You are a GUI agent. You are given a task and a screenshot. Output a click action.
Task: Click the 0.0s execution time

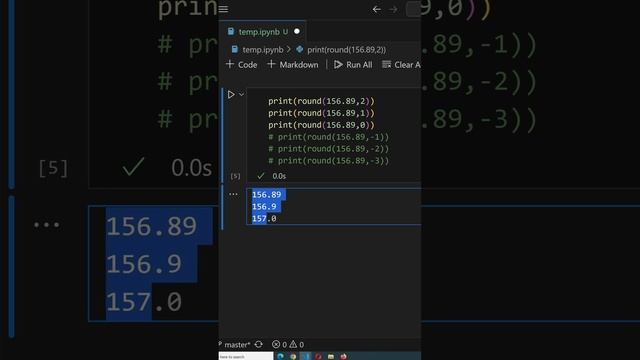pyautogui.click(x=279, y=176)
